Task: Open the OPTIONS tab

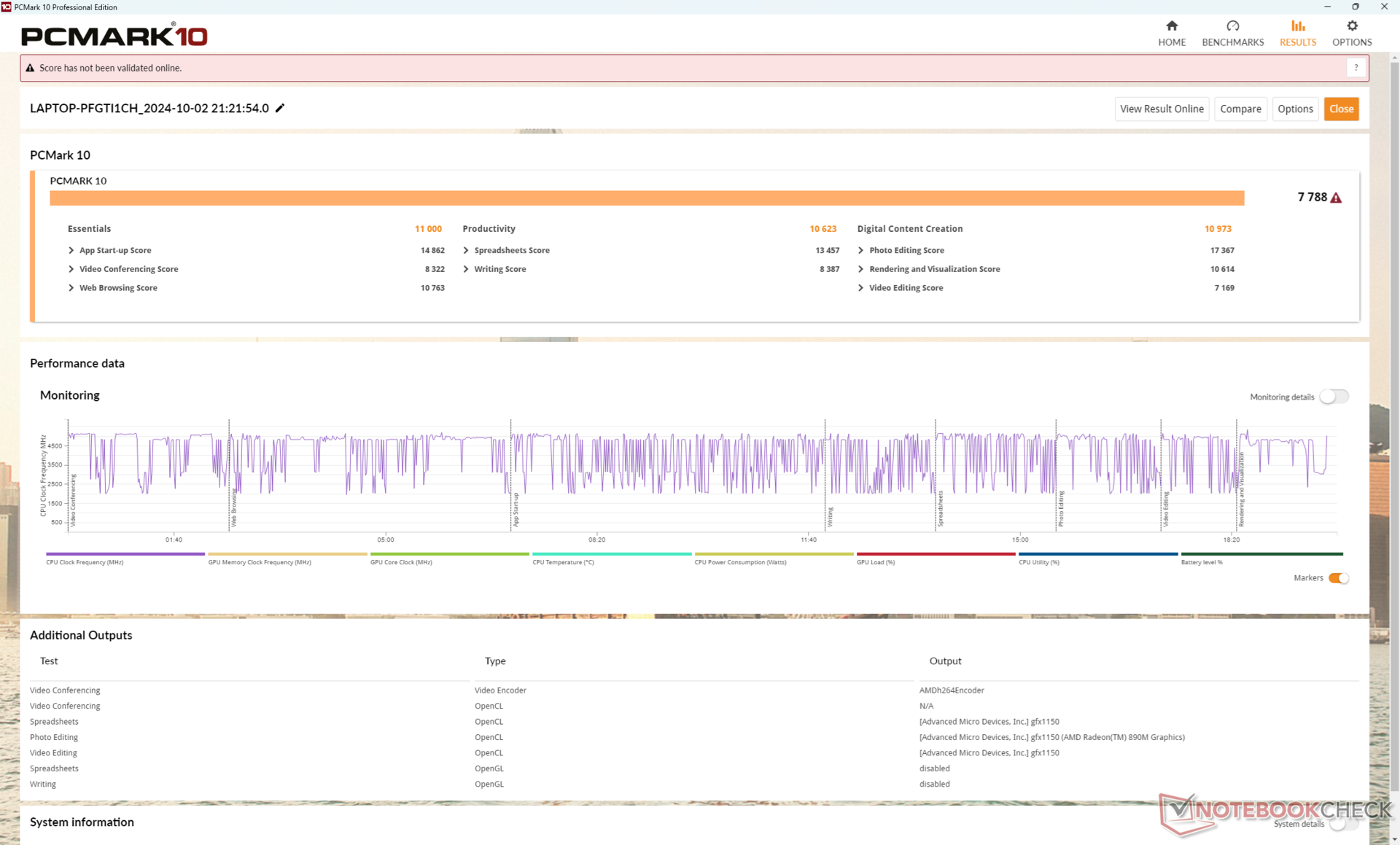Action: 1352,34
